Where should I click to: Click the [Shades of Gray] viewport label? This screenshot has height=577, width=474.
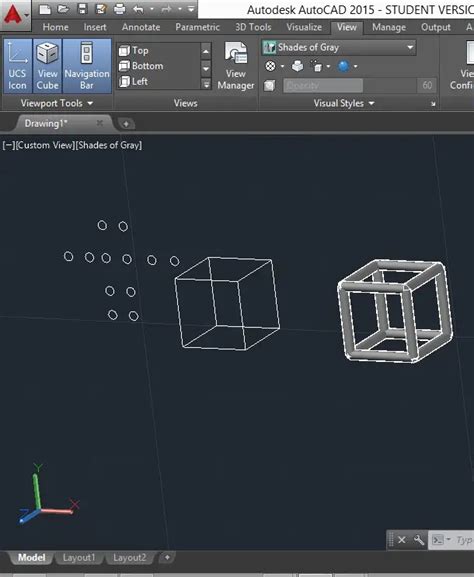[x=109, y=145]
